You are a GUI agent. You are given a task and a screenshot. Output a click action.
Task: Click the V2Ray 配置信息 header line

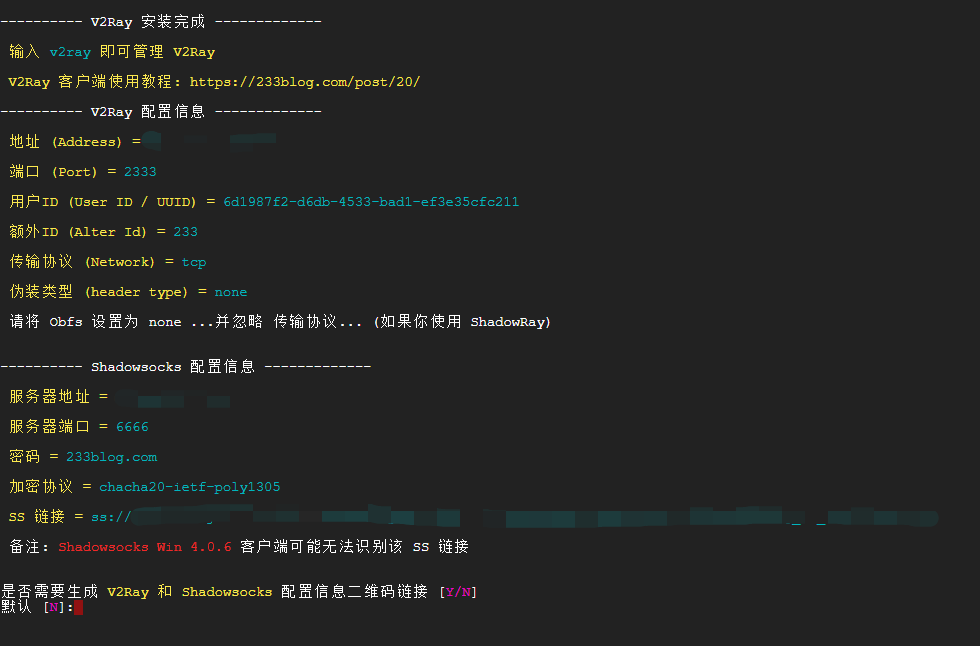click(160, 112)
